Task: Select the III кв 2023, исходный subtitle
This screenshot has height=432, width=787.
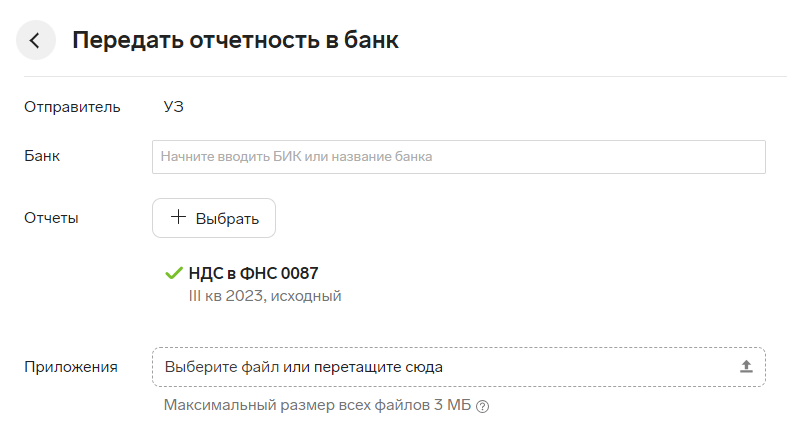Action: click(265, 296)
